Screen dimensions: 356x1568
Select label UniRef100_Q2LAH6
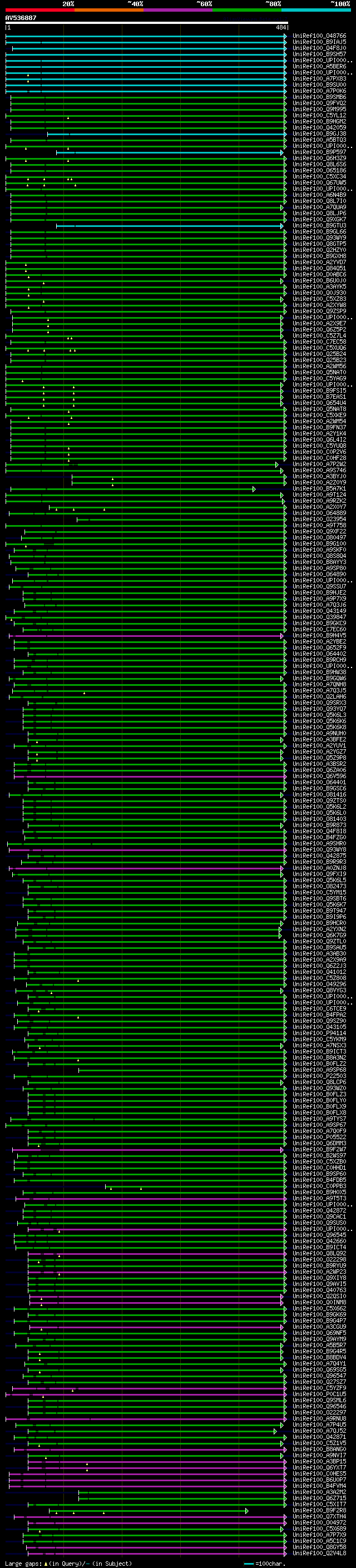click(319, 697)
